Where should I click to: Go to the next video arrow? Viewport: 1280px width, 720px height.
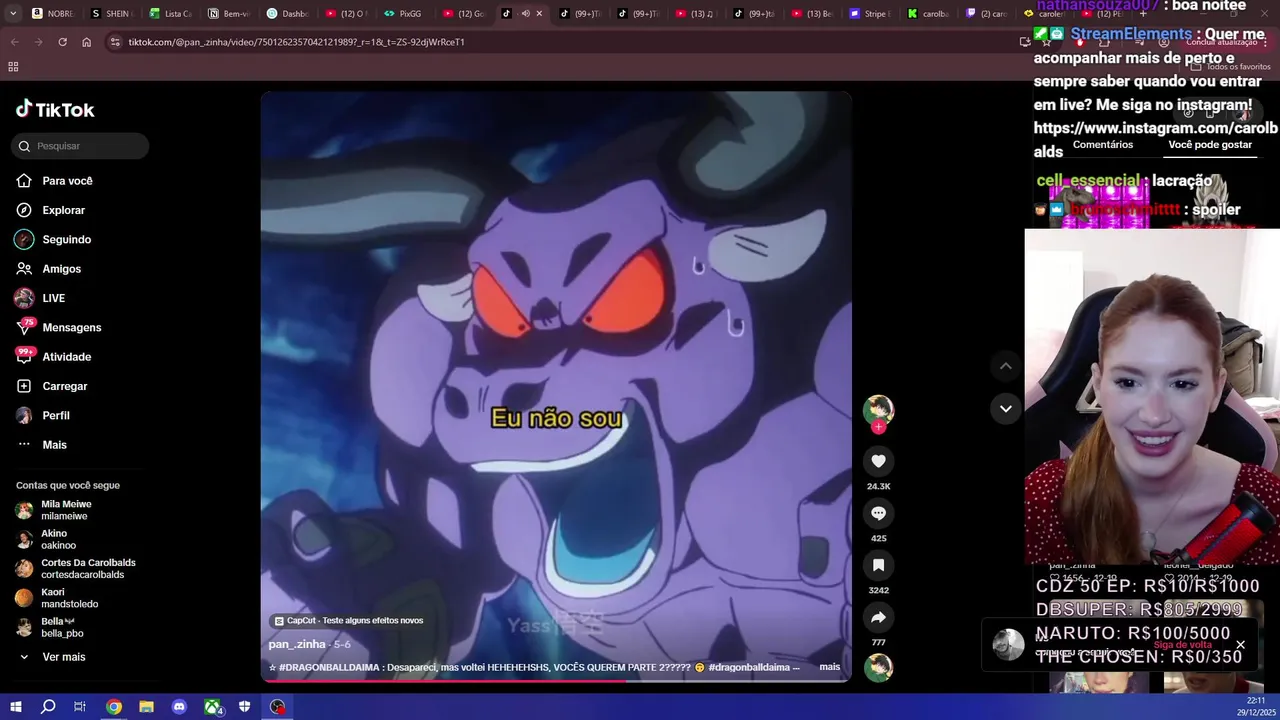[1005, 408]
